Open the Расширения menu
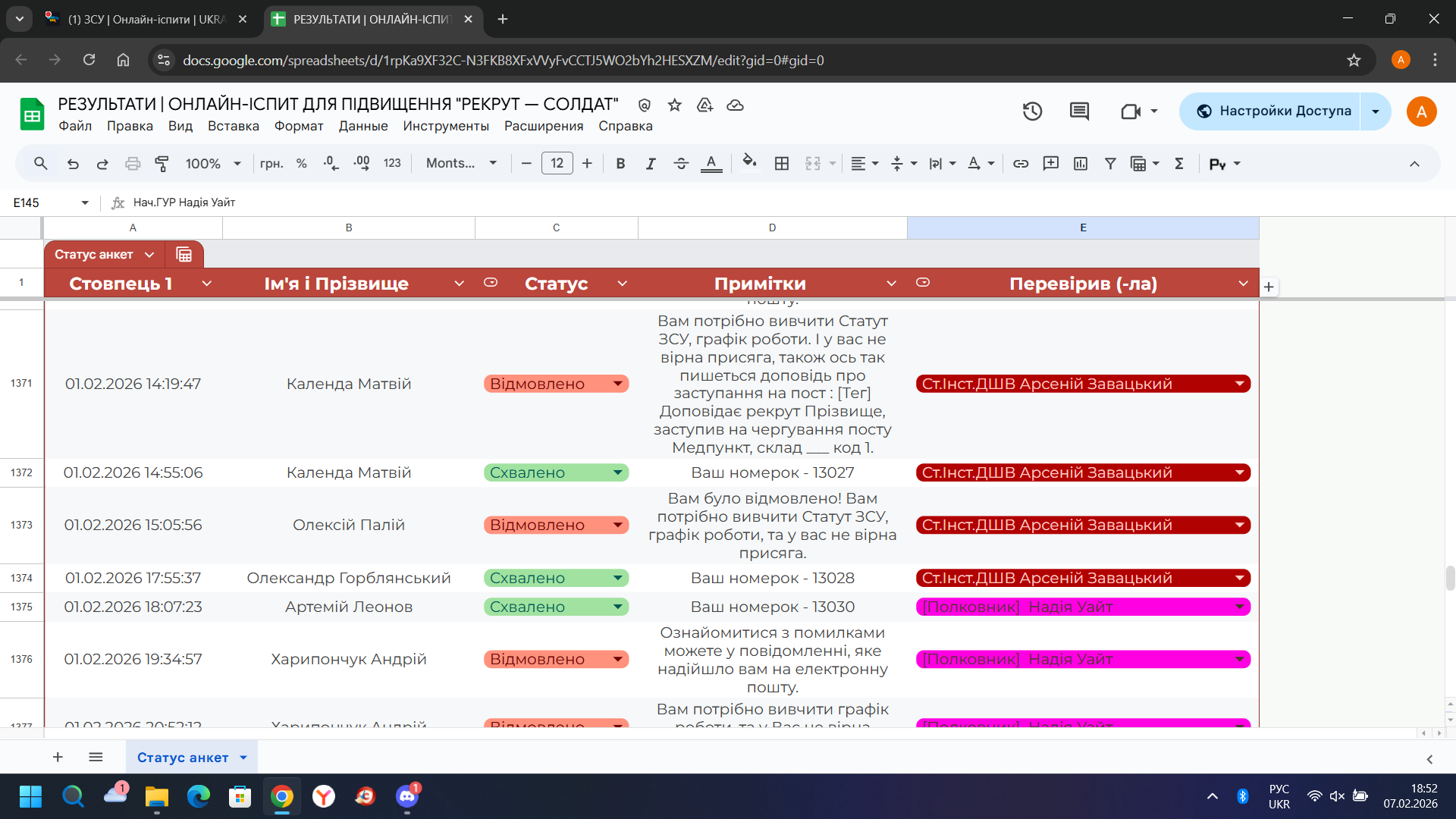1456x819 pixels. 544,126
